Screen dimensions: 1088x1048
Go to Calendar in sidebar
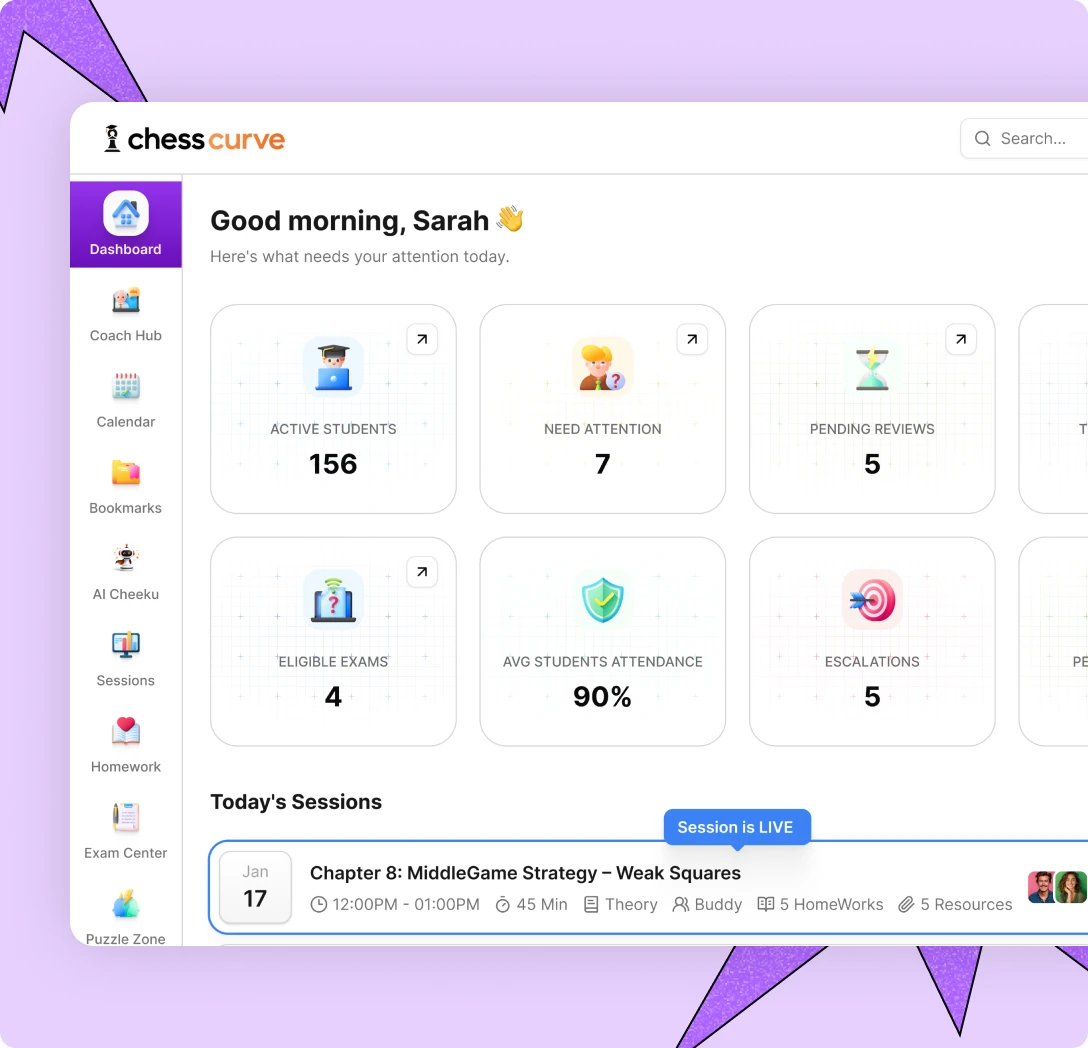point(126,400)
